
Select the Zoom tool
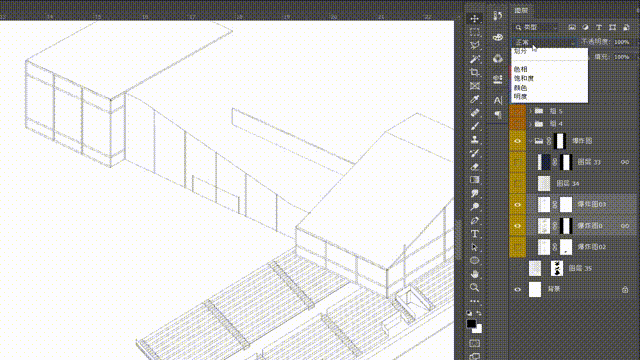pos(474,287)
